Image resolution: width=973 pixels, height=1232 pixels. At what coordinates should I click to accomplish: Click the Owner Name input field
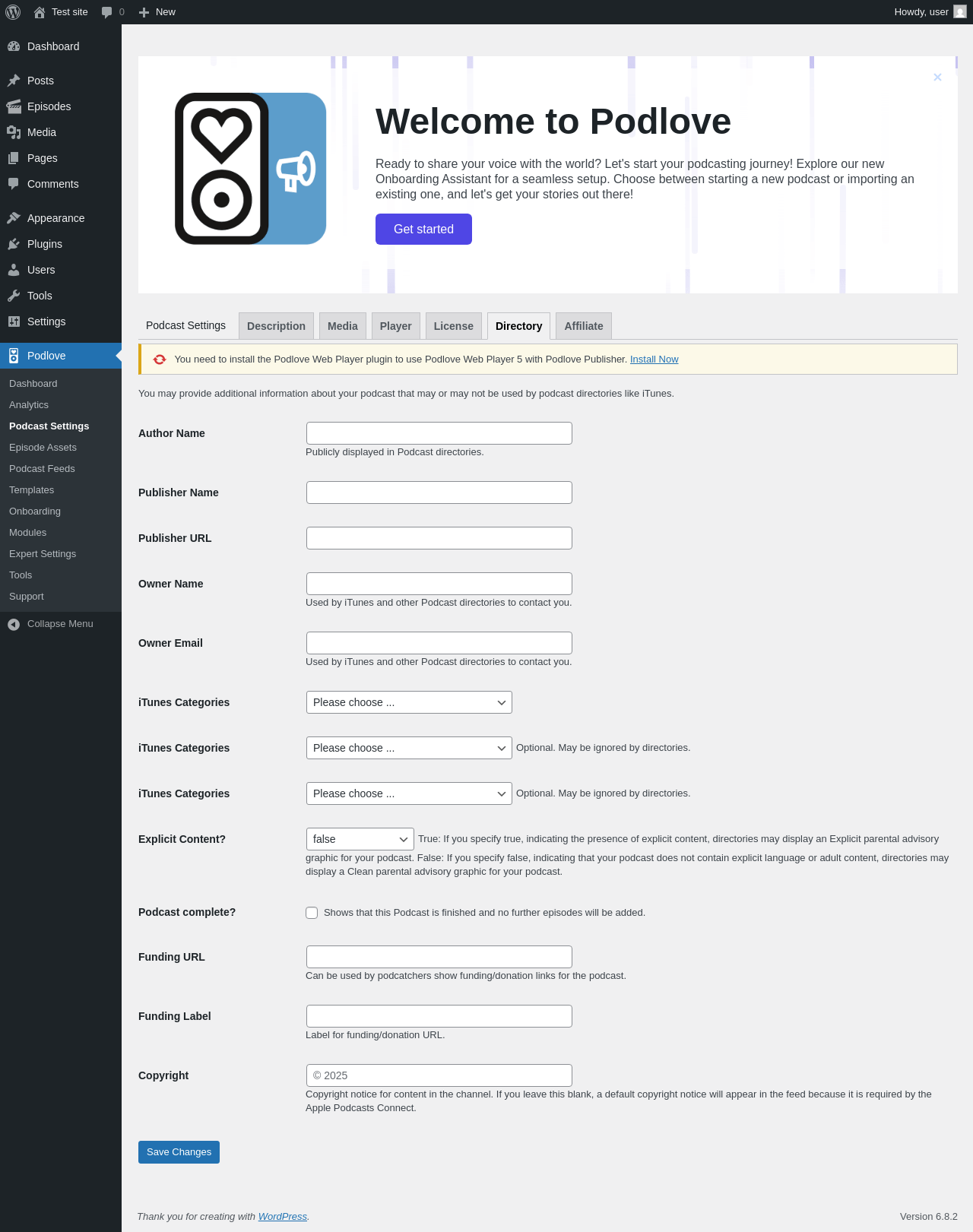(439, 584)
